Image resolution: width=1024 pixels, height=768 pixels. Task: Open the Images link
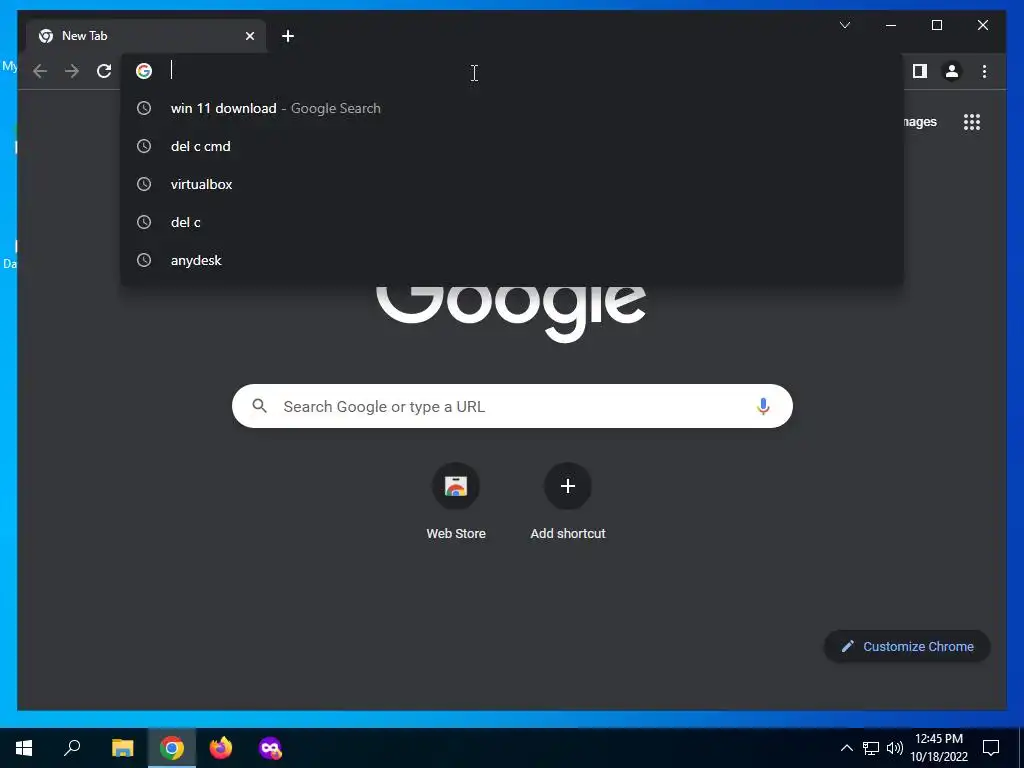tap(920, 122)
